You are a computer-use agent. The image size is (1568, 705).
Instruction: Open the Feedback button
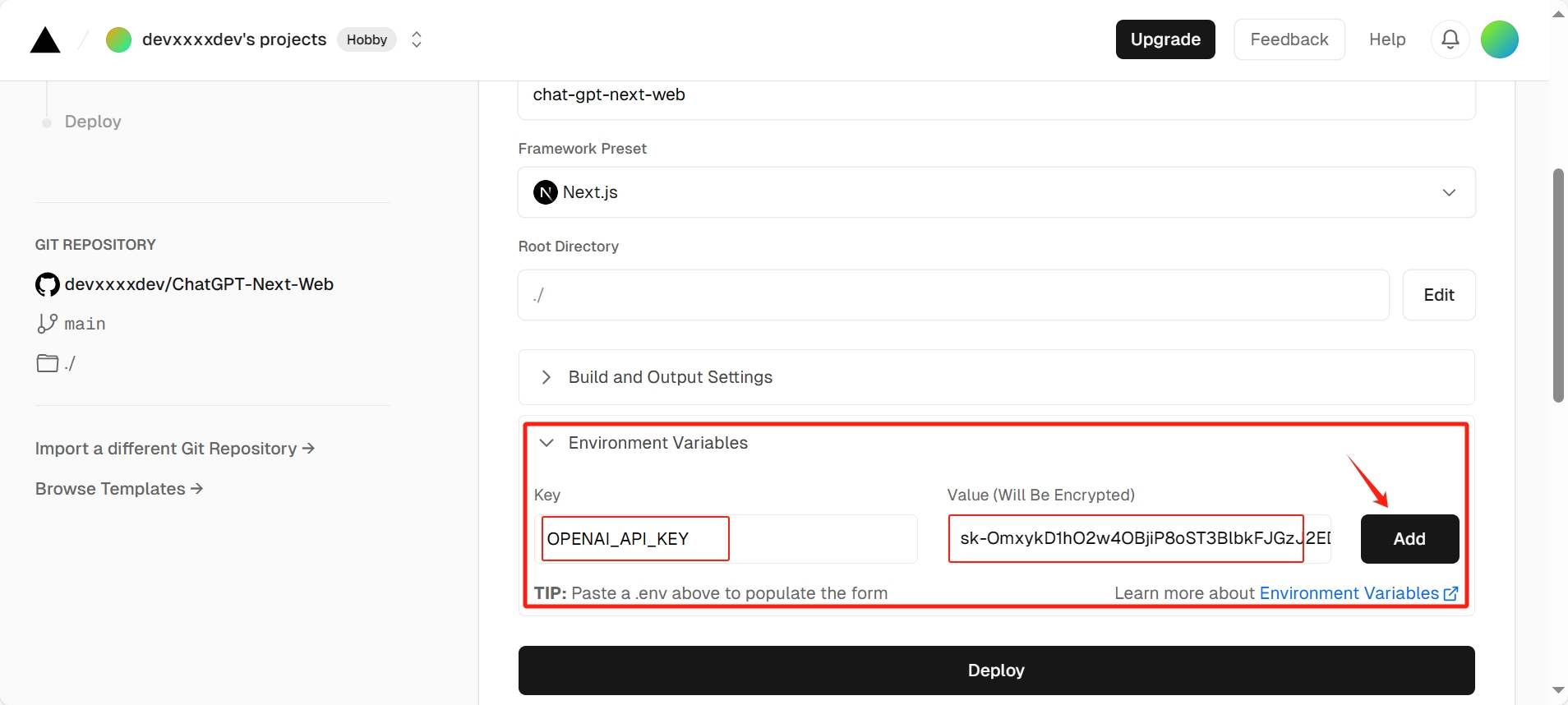(1289, 39)
